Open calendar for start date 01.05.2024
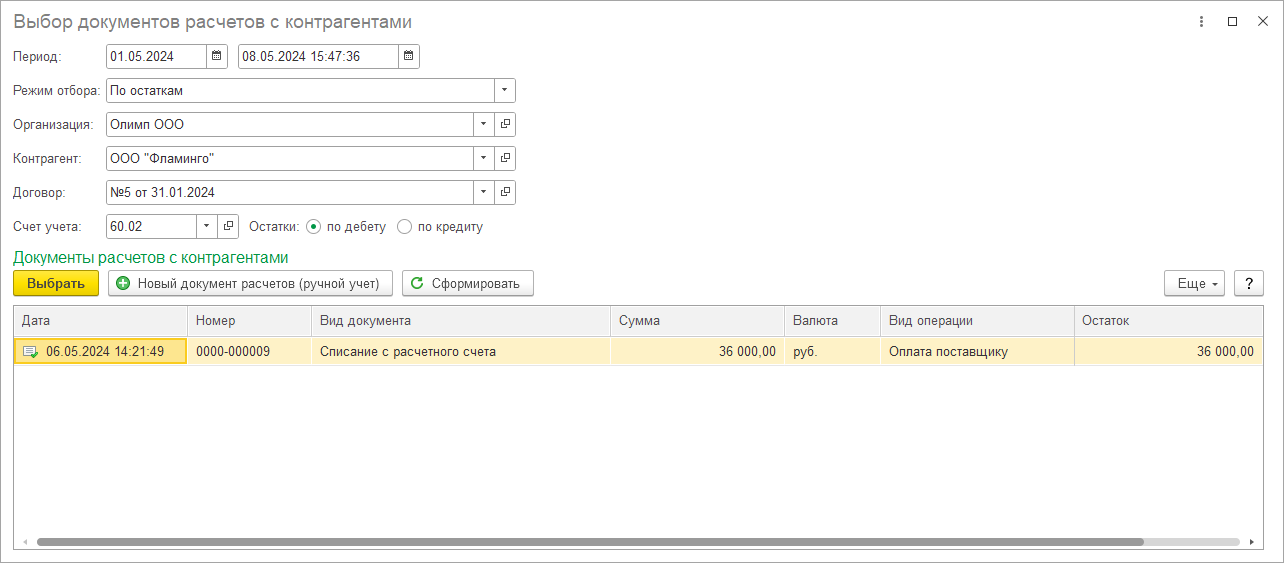Screen dimensions: 1284x563 click(x=216, y=57)
